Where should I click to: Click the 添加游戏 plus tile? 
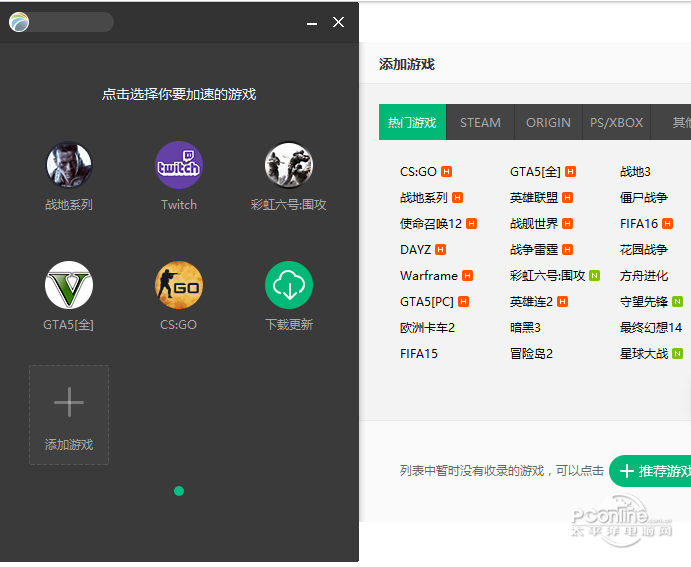pos(69,415)
